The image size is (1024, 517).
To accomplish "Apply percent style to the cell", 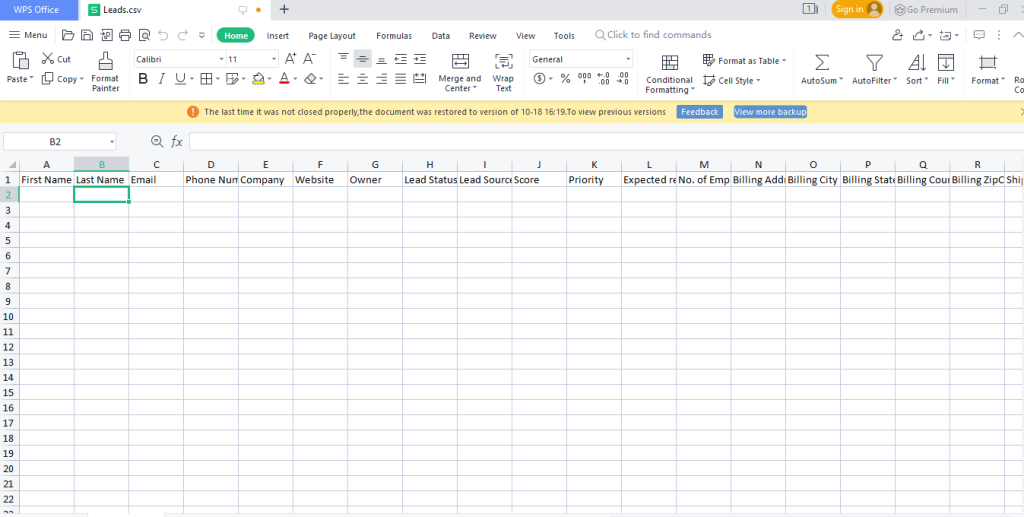I will click(x=566, y=79).
